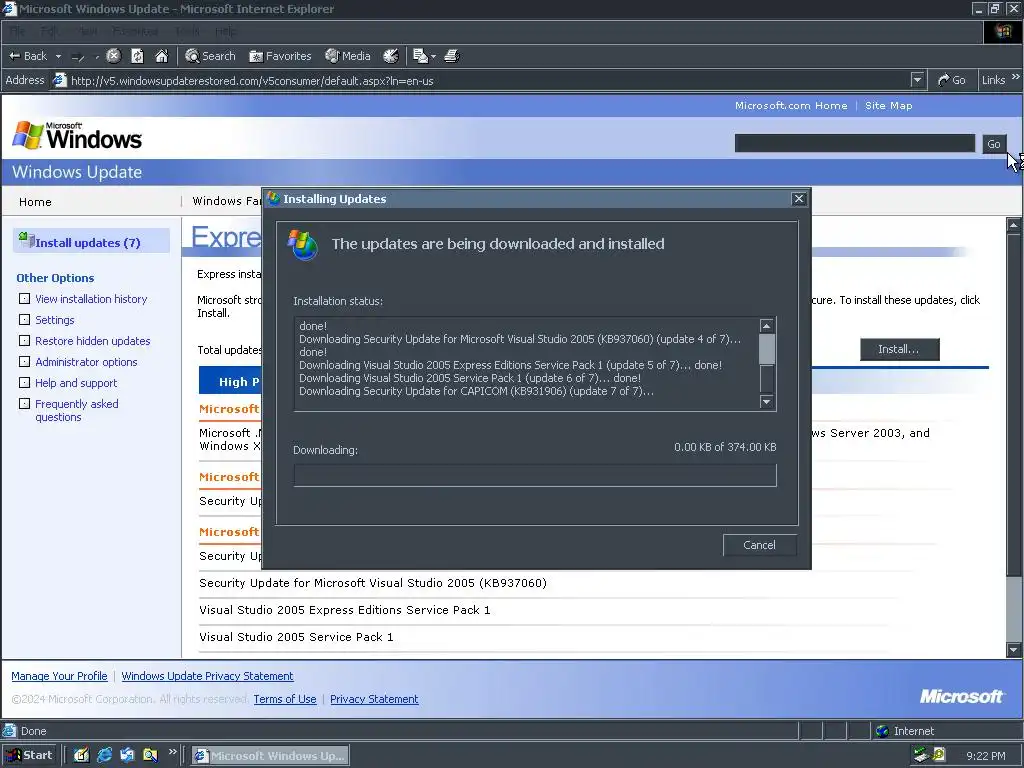Click the IE Back arrow button
This screenshot has height=768, width=1024.
(27, 56)
